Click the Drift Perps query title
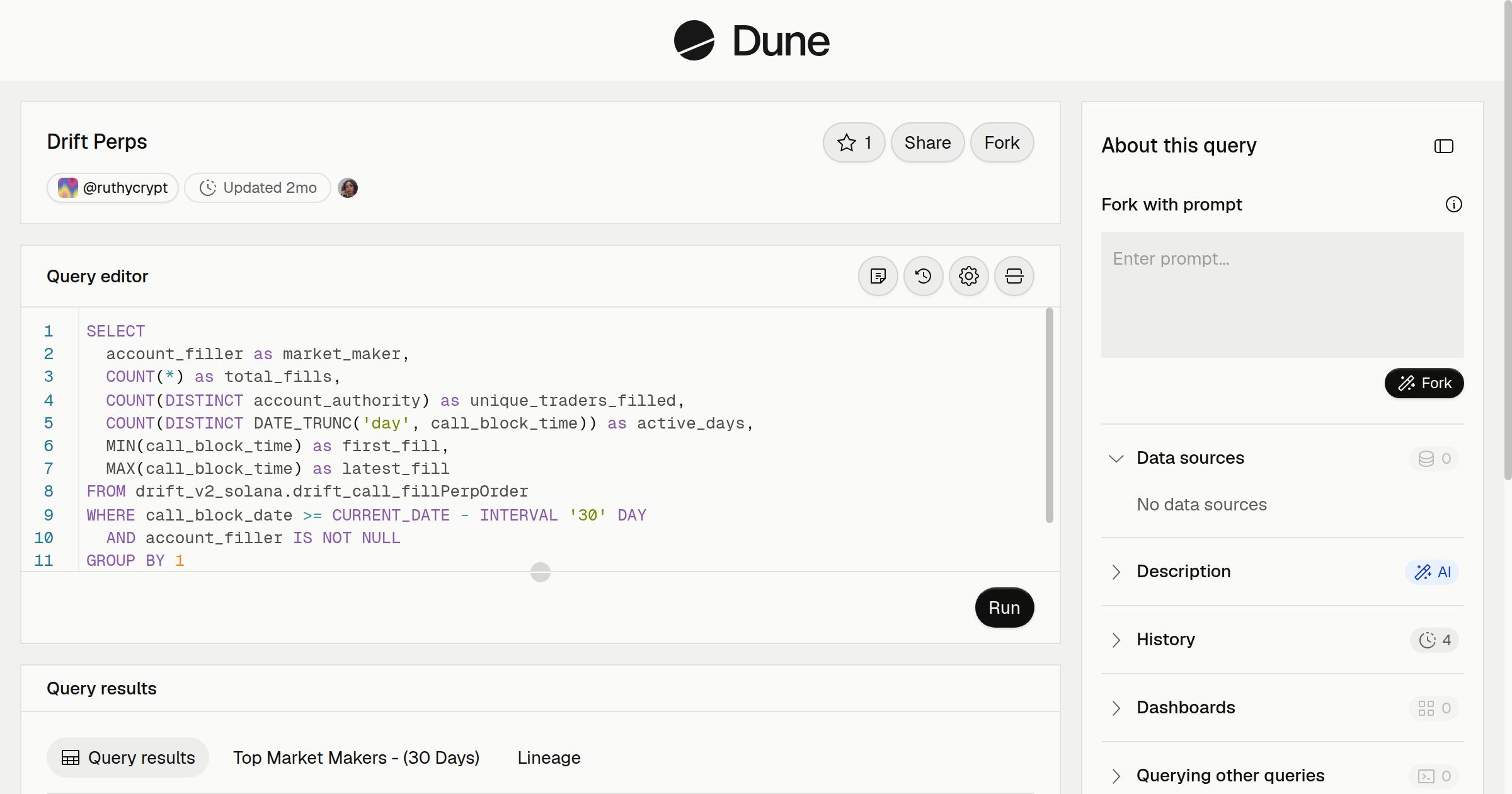Viewport: 1512px width, 794px height. (97, 142)
